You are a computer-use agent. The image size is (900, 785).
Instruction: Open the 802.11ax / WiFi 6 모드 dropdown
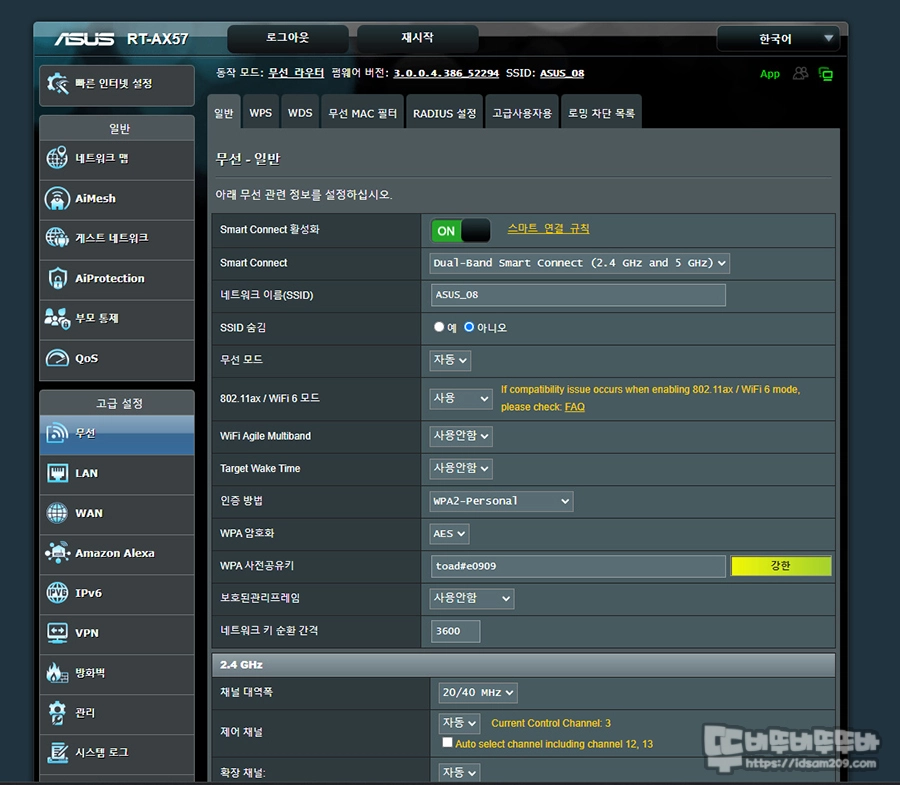click(461, 398)
